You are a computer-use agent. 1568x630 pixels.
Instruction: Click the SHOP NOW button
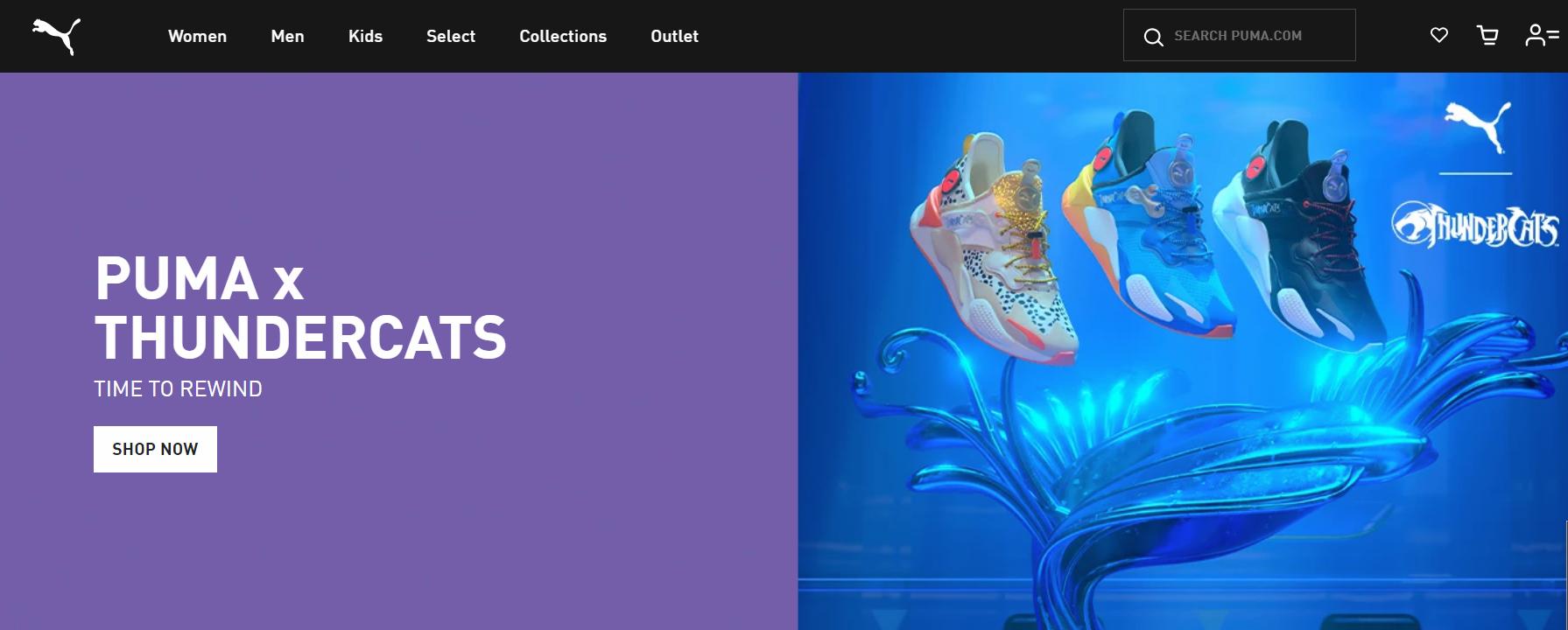pos(155,449)
